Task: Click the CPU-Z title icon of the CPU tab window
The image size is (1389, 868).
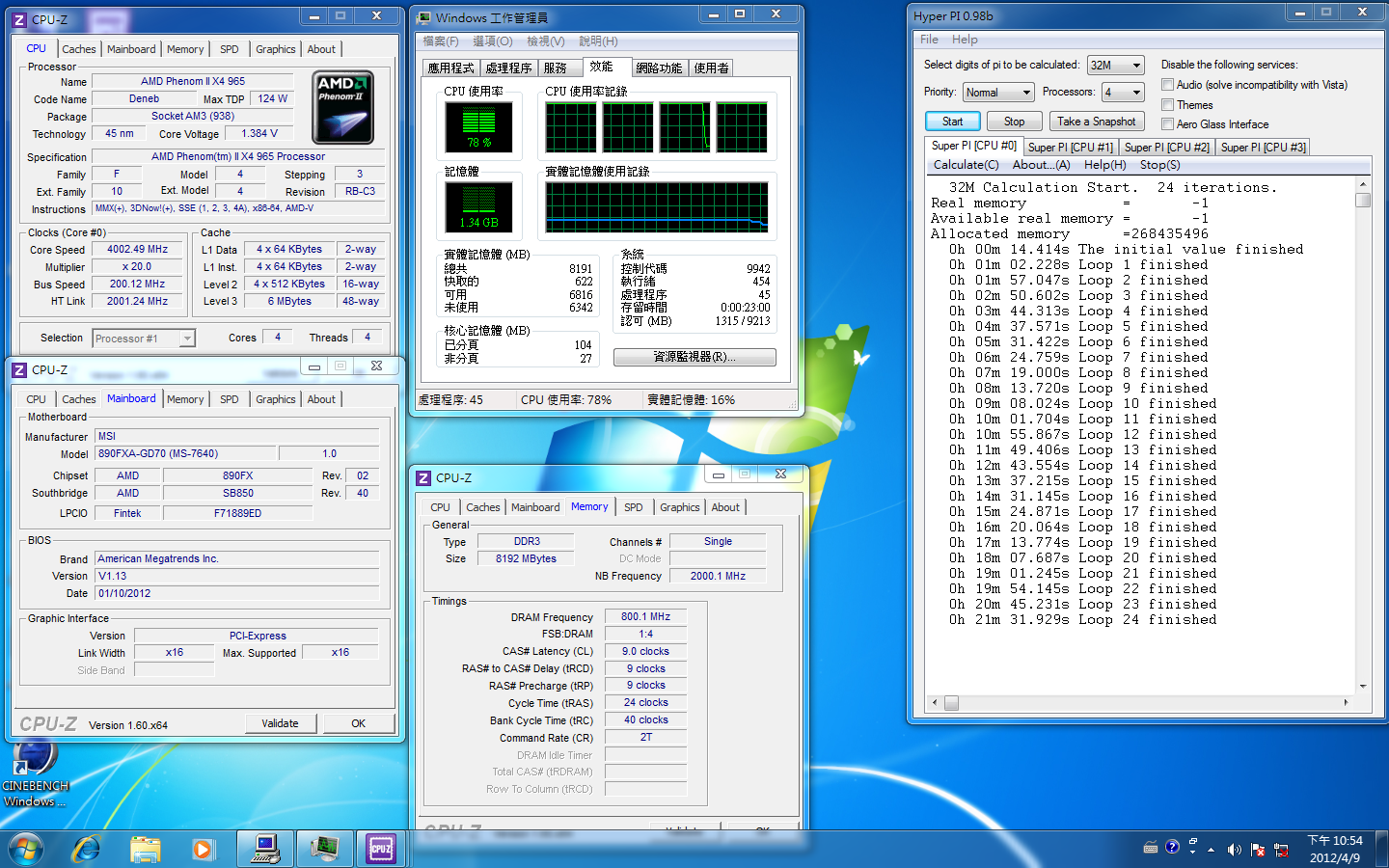Action: click(18, 19)
